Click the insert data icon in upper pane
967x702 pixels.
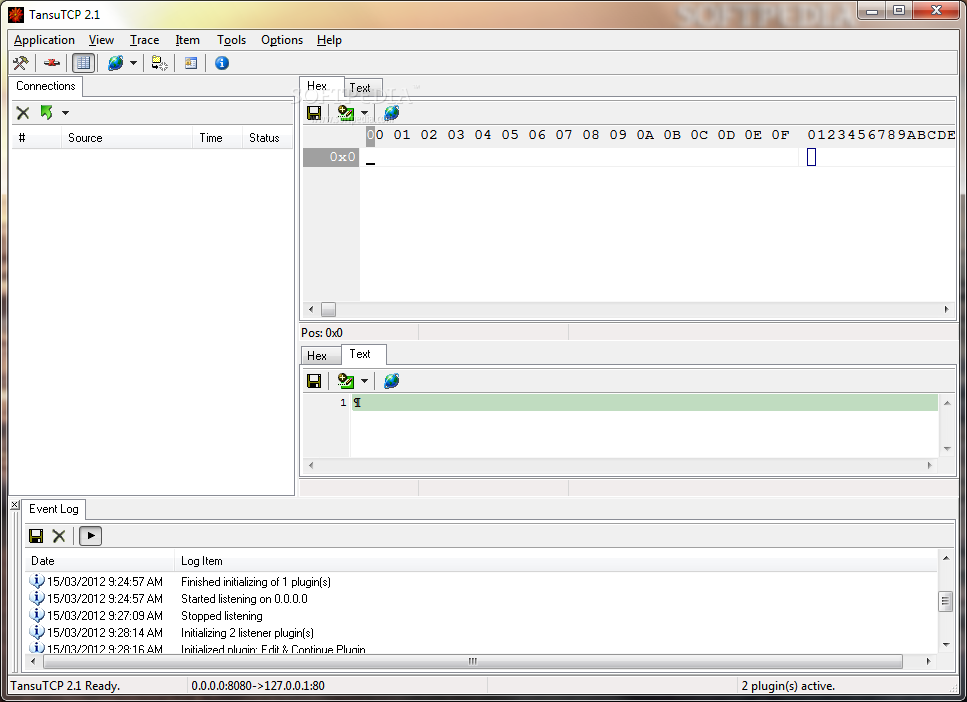click(346, 113)
